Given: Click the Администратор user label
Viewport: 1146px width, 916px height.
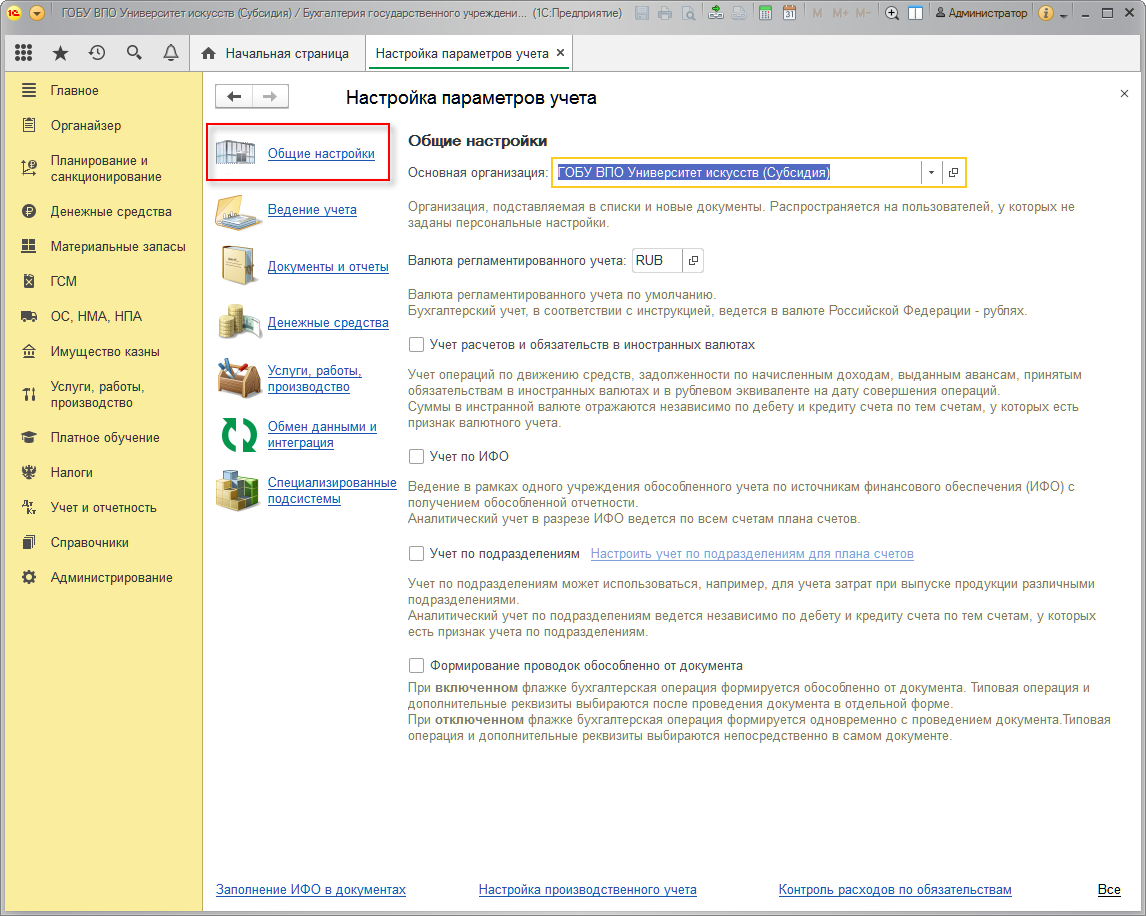Looking at the screenshot, I should 982,13.
